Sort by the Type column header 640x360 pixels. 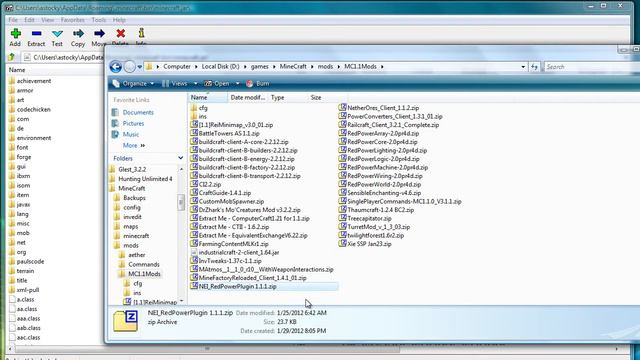pos(287,98)
